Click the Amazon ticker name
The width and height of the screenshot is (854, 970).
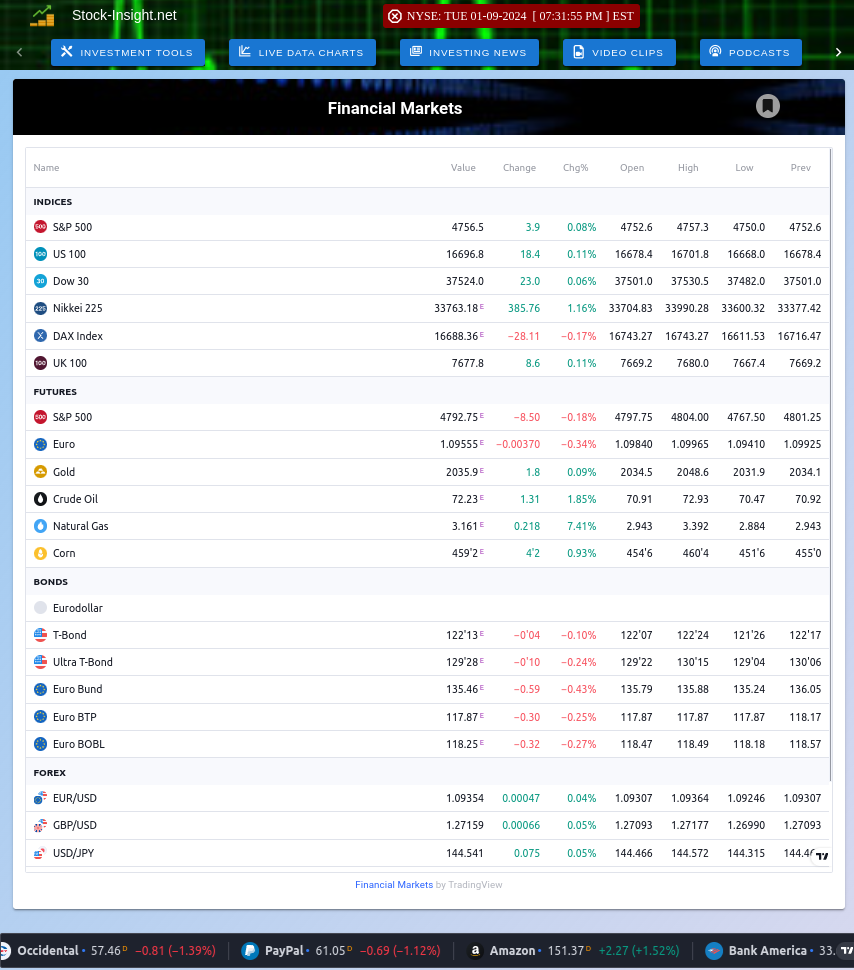512,950
